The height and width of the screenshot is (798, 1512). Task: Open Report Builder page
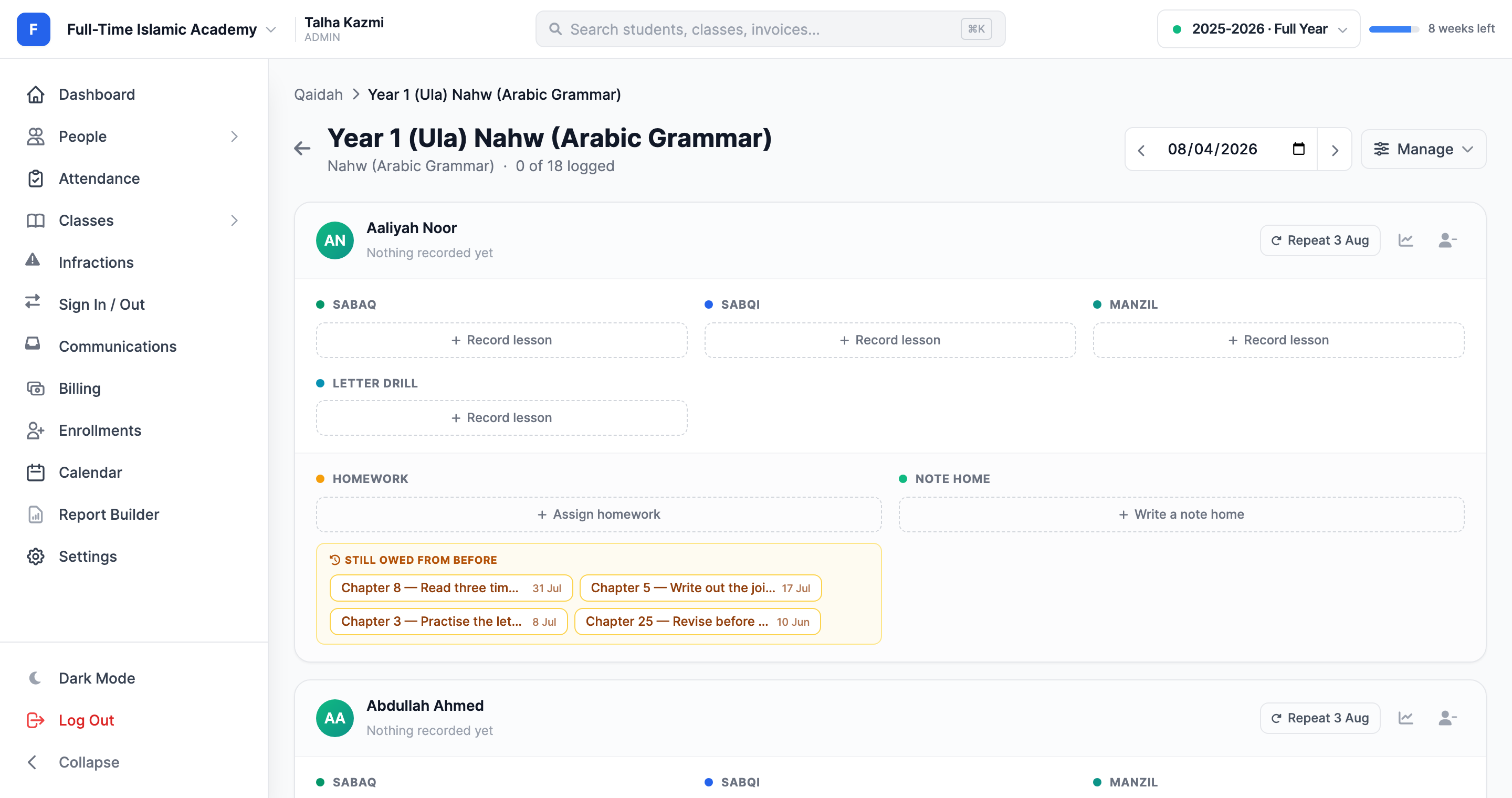coord(109,514)
